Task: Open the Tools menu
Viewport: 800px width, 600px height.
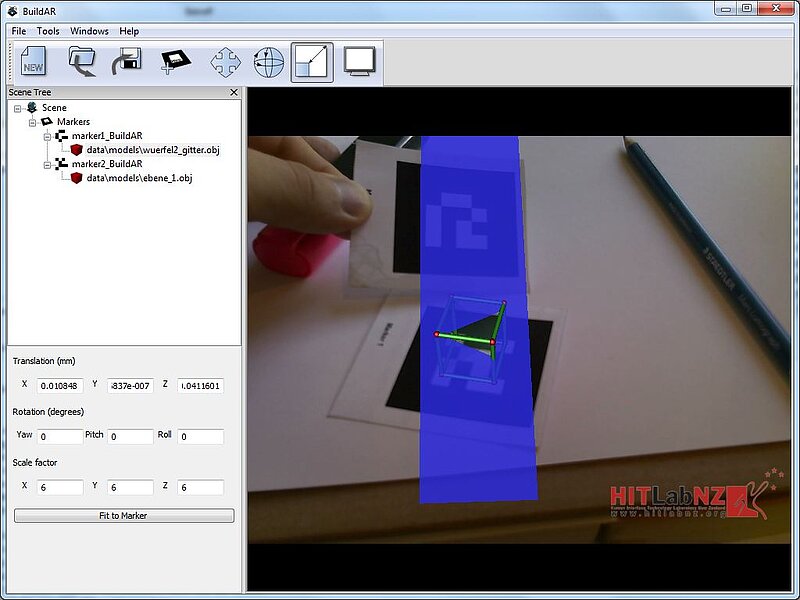Action: [x=48, y=31]
